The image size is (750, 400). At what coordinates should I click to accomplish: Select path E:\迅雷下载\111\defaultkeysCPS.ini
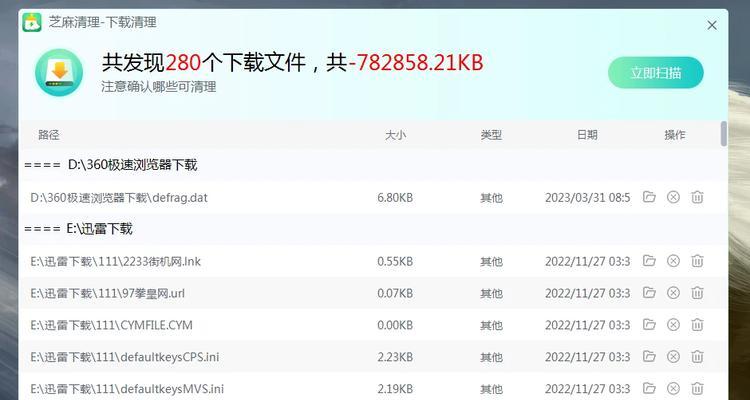(x=125, y=357)
